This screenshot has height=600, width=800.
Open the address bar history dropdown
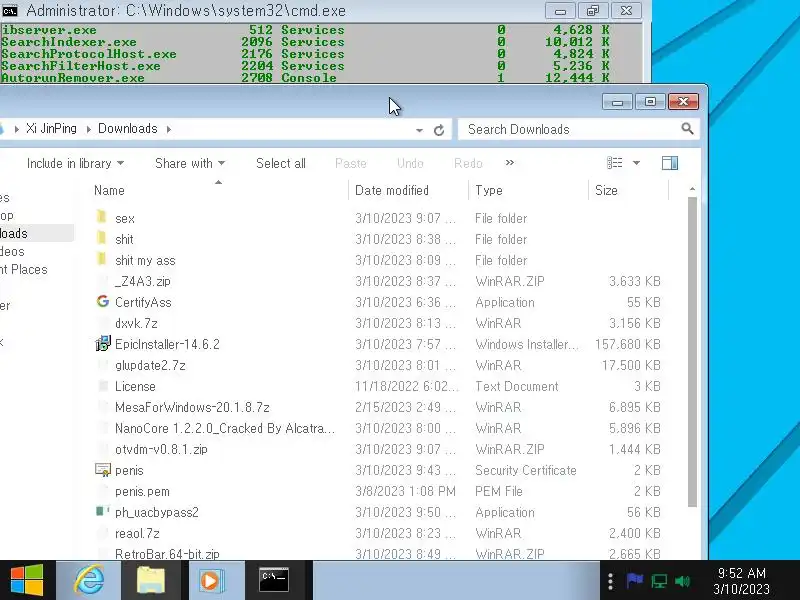(x=419, y=130)
